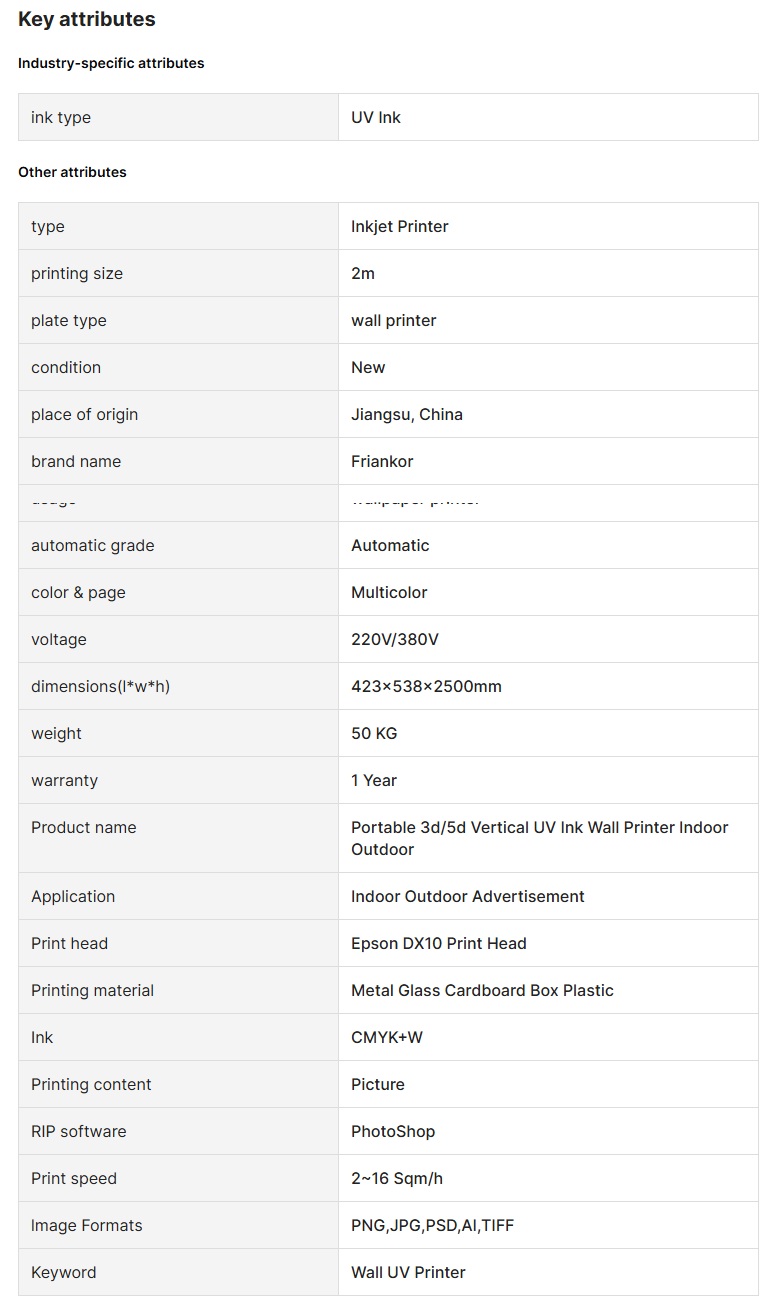Image resolution: width=771 pixels, height=1309 pixels.
Task: Click Indoor Outdoor Advertisement application value
Action: pos(467,896)
